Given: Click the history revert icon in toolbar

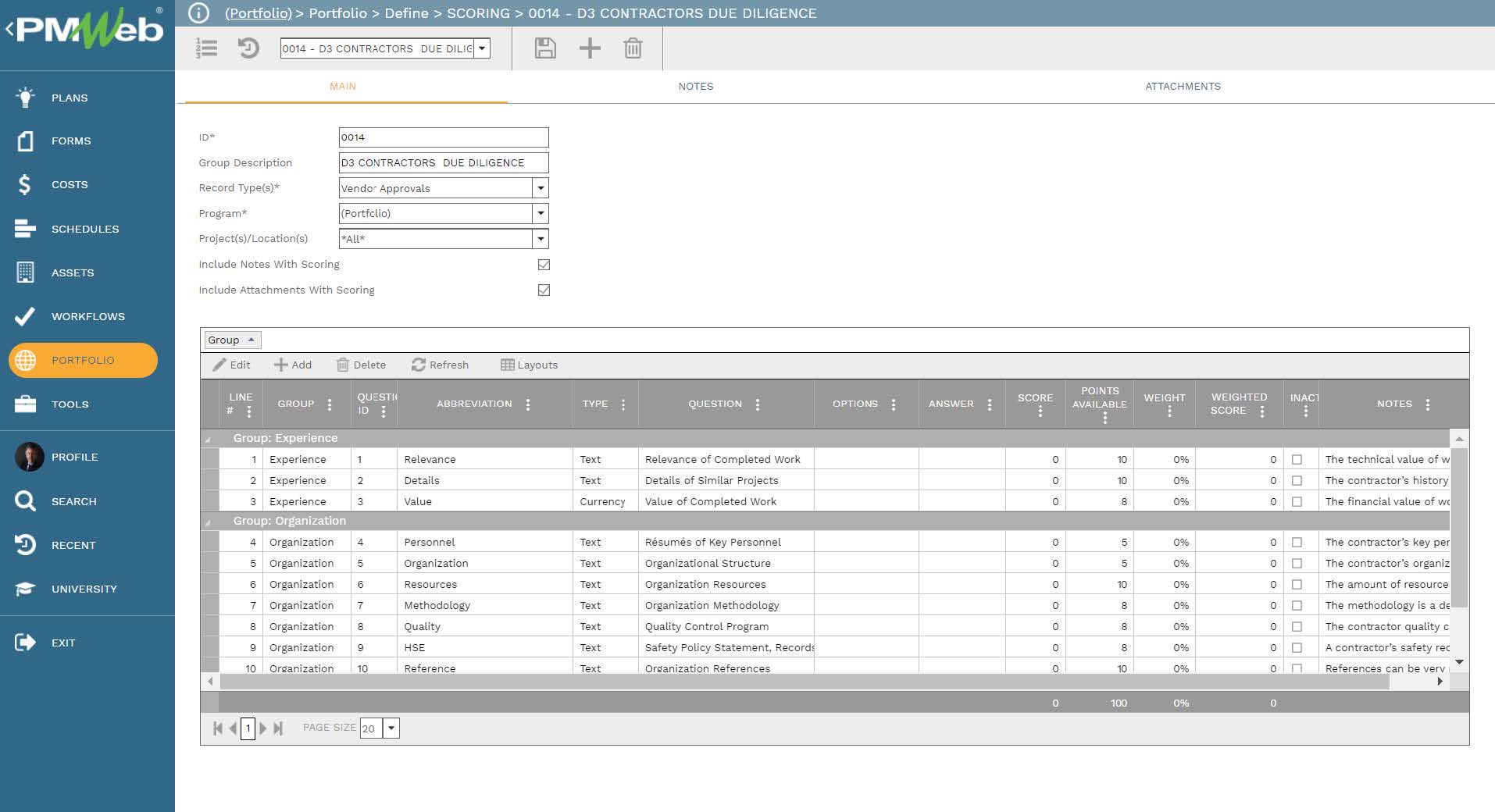Looking at the screenshot, I should pyautogui.click(x=248, y=48).
